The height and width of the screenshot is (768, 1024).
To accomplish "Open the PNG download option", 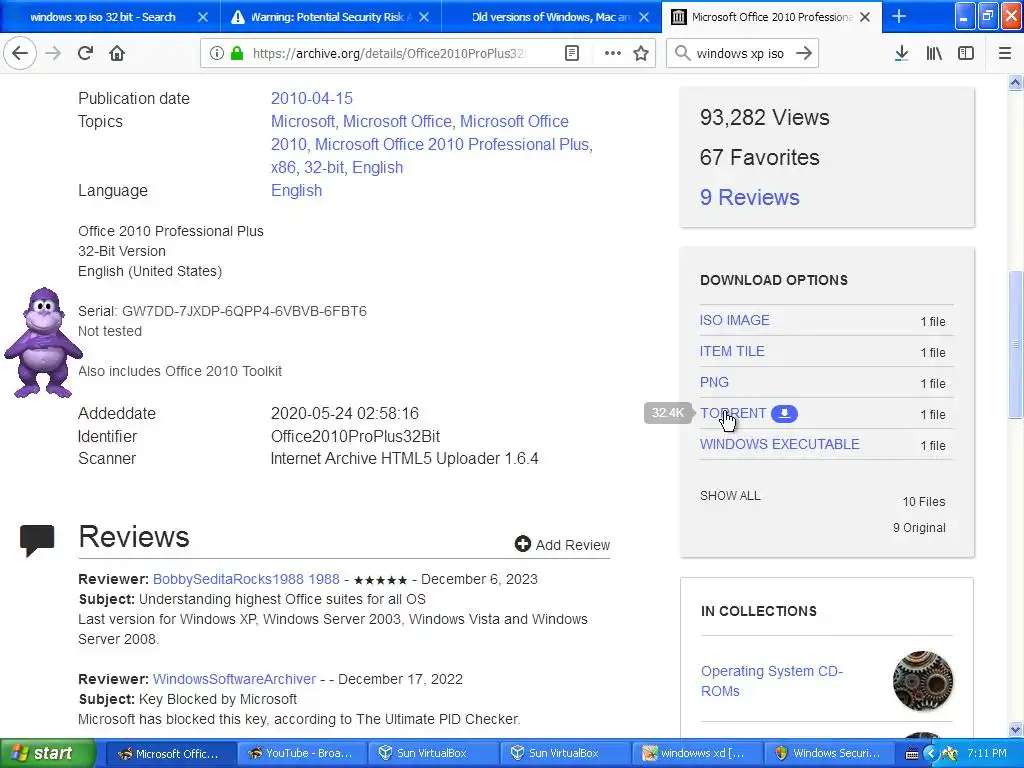I will point(714,382).
